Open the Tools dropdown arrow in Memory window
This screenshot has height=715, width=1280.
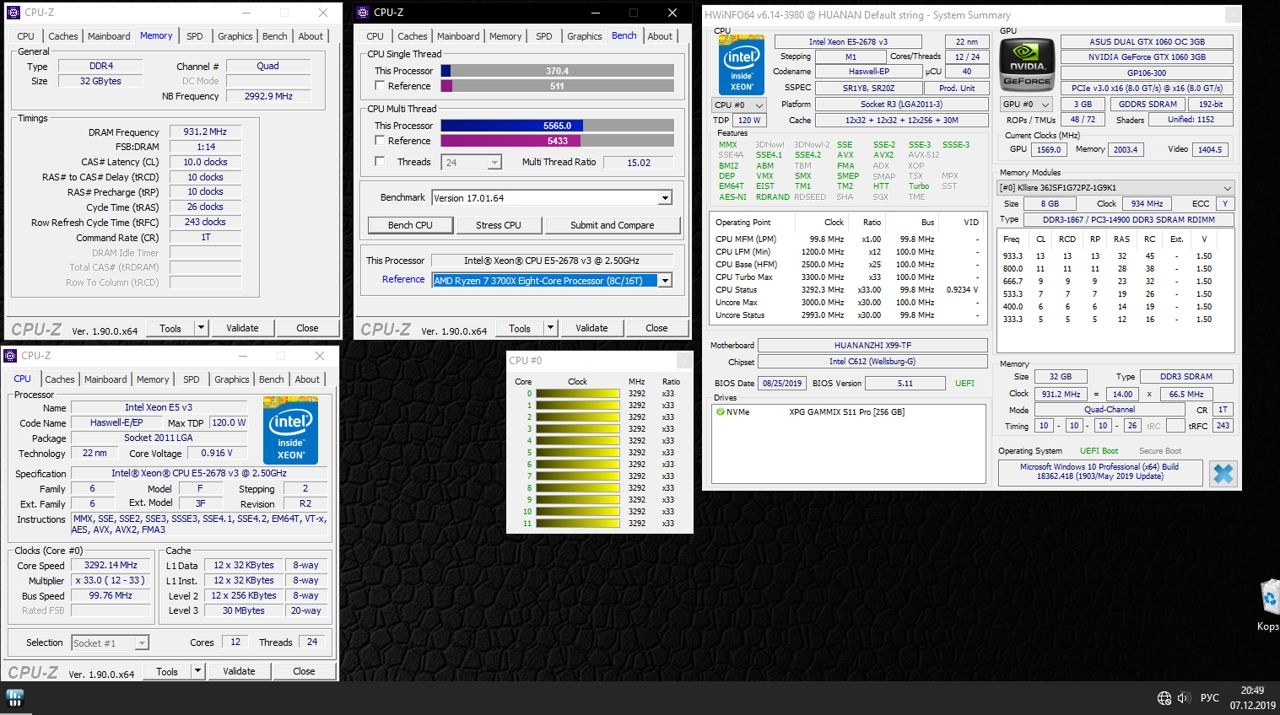pos(200,328)
